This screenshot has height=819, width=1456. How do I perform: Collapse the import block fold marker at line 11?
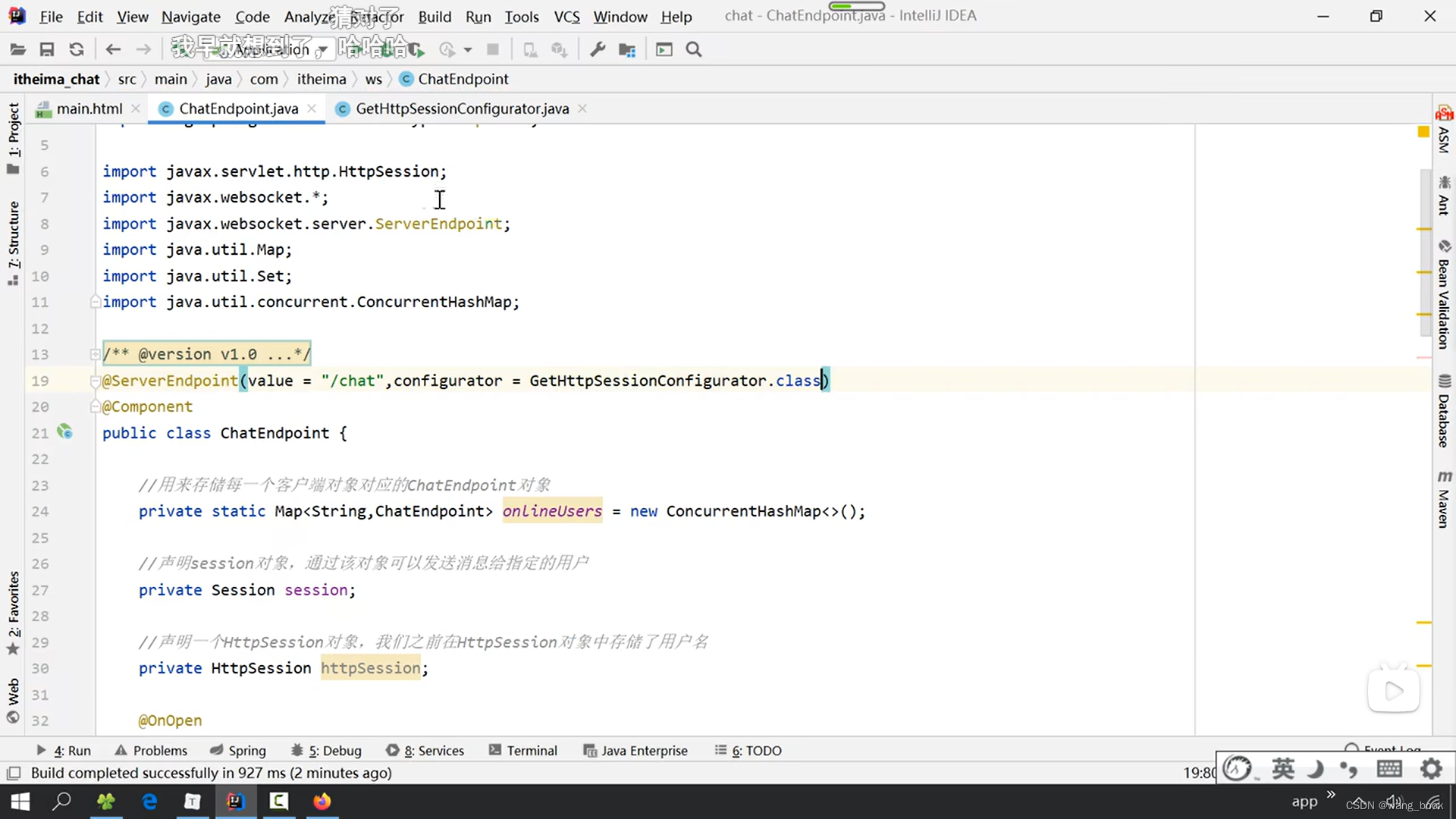pyautogui.click(x=95, y=302)
